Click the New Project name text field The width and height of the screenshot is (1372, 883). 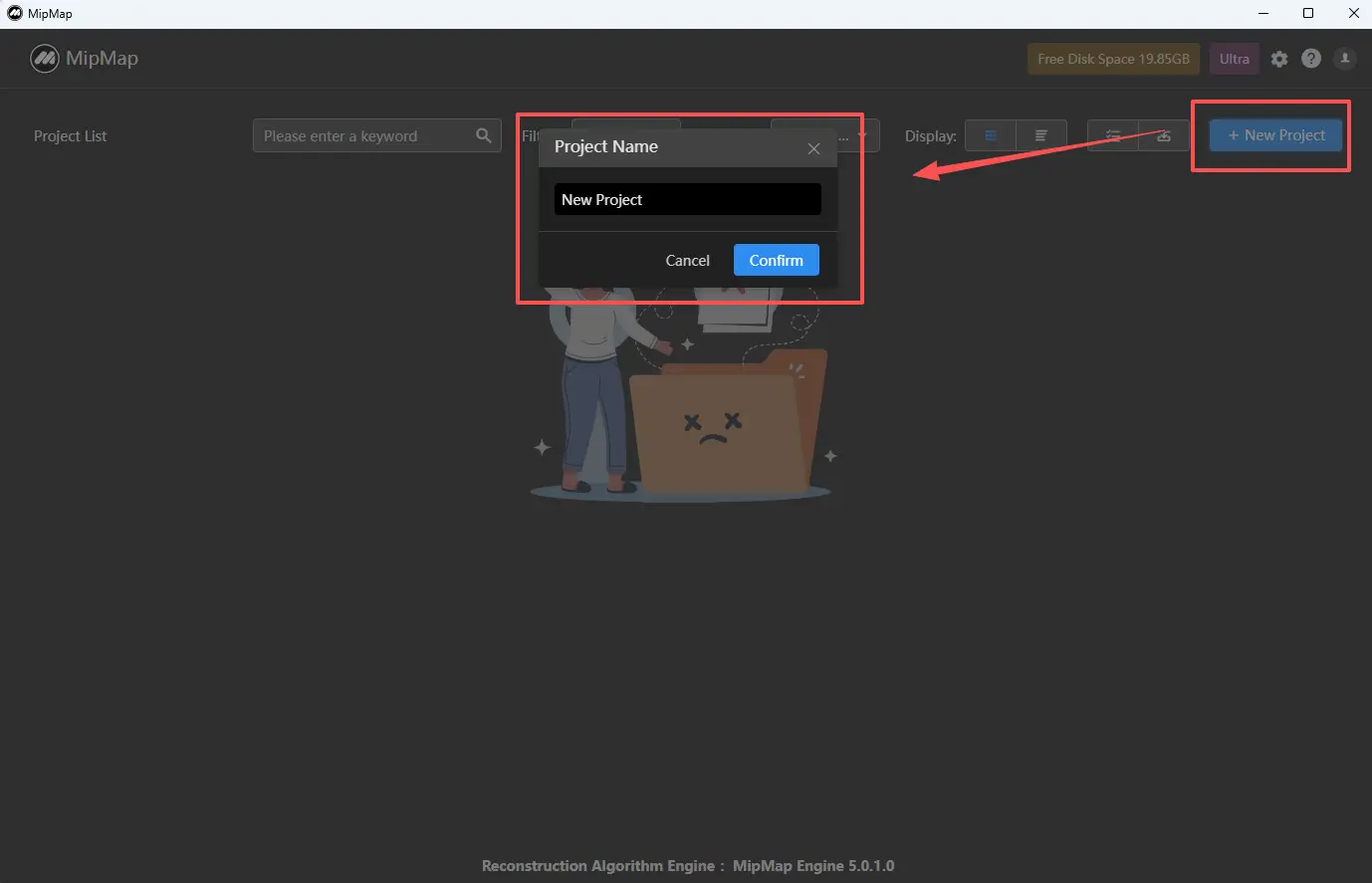[x=687, y=199]
